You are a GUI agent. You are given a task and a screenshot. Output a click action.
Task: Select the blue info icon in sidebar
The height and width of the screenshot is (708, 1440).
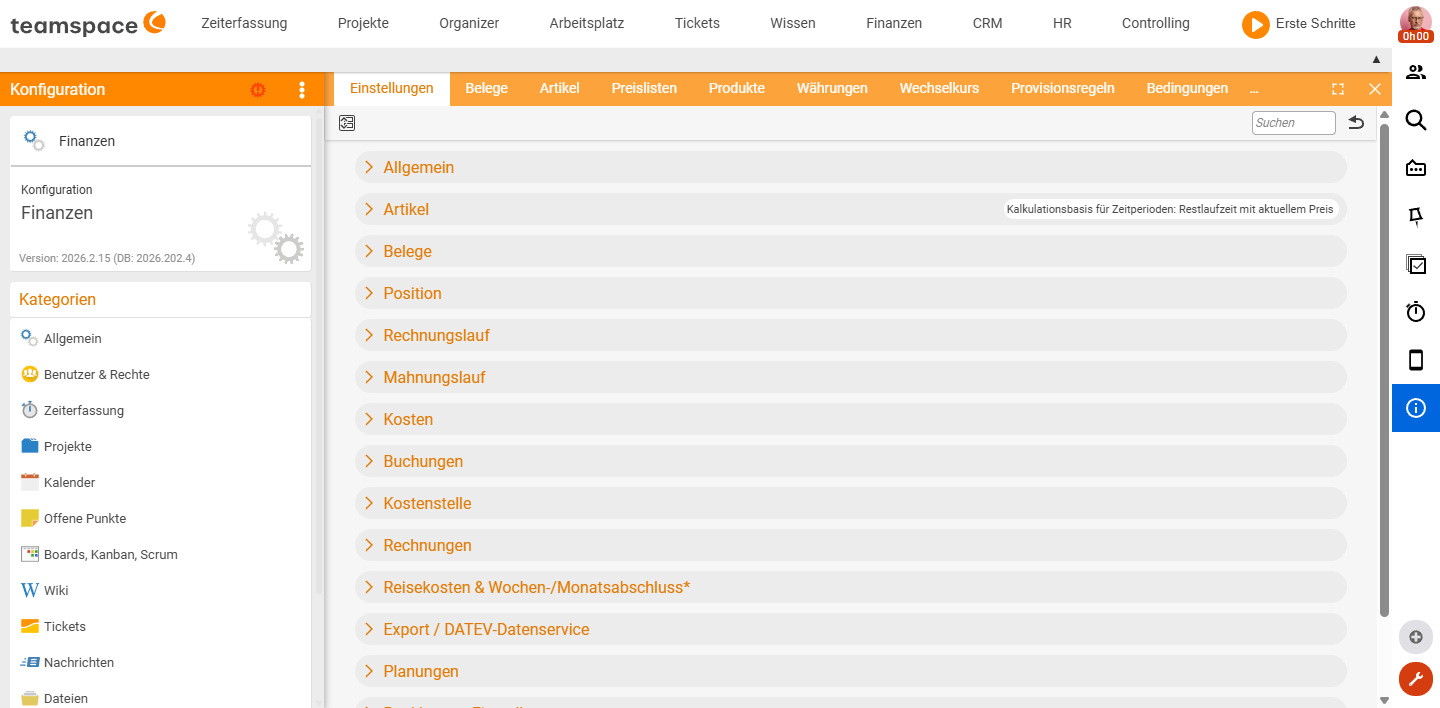[1416, 408]
